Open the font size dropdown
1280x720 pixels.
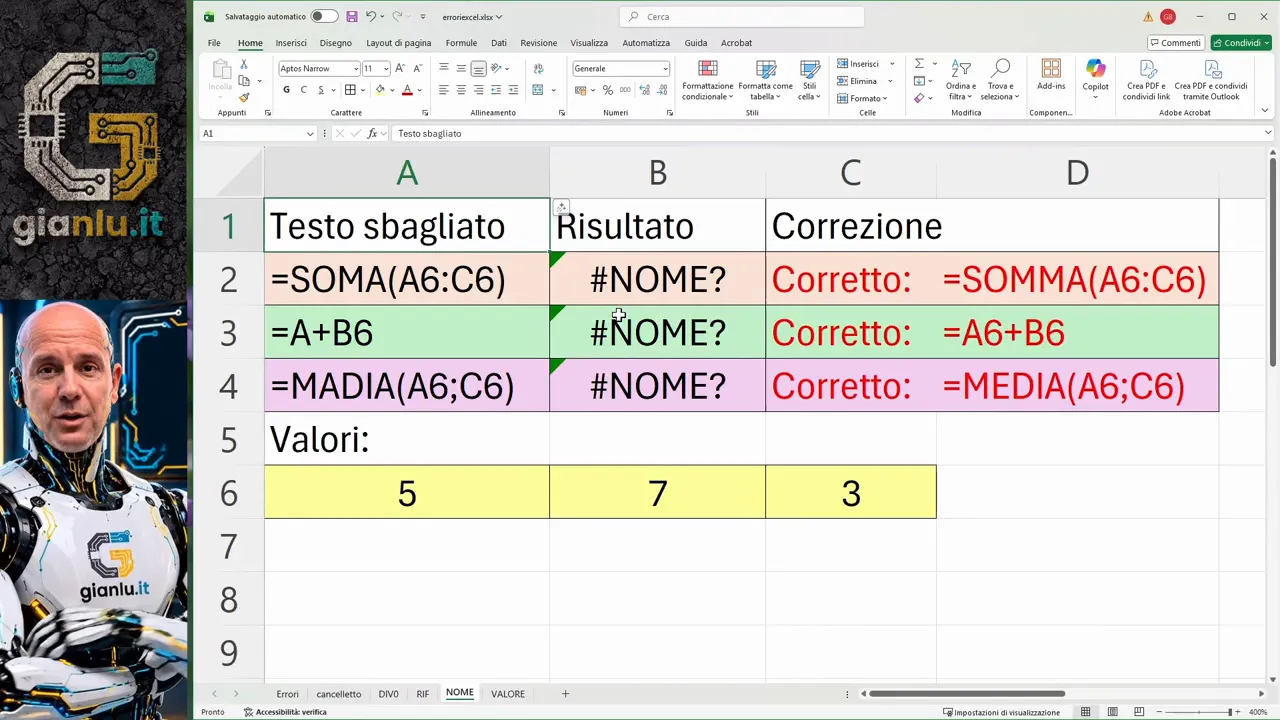(386, 69)
